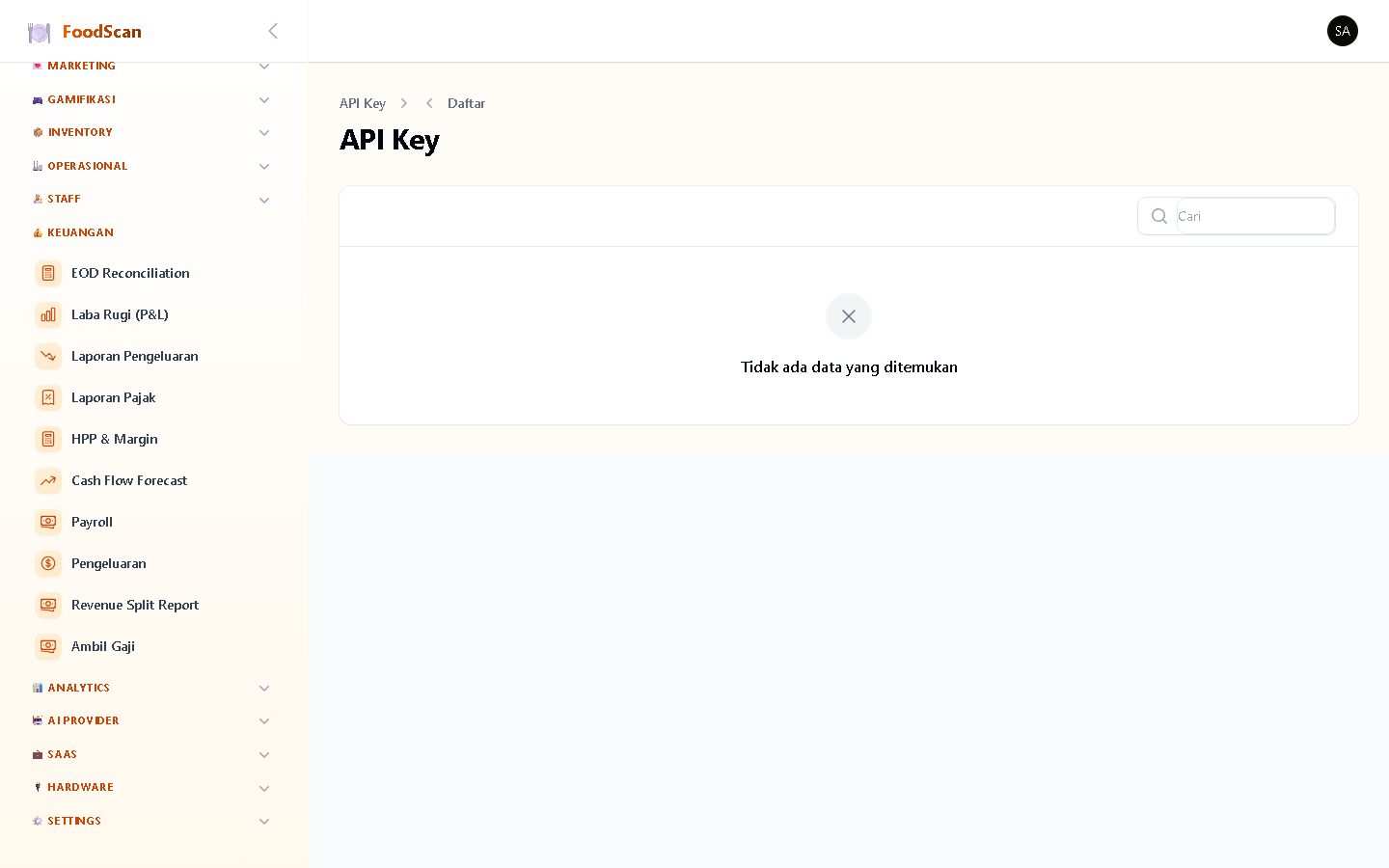1389x868 pixels.
Task: Expand the Marketing section chevron
Action: (x=264, y=67)
